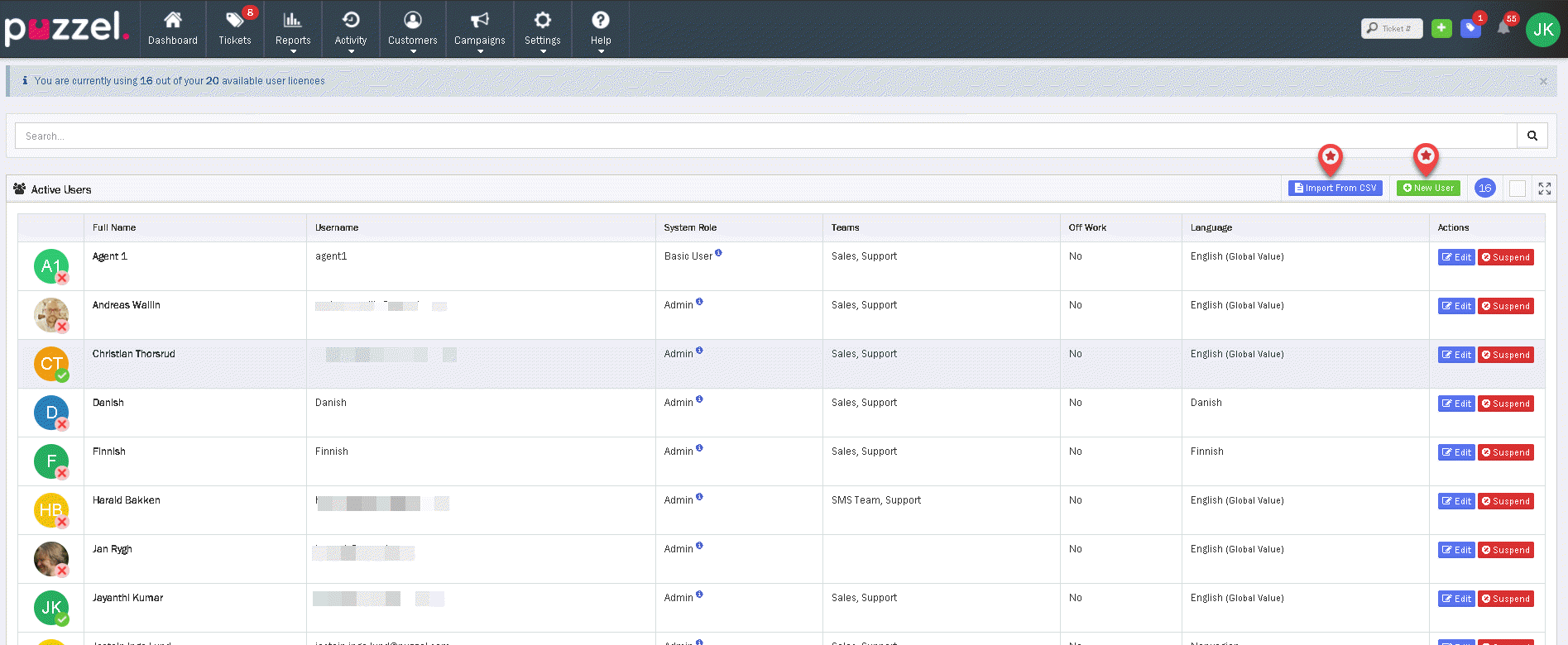Click the info icon beside Basic User role

tap(718, 253)
